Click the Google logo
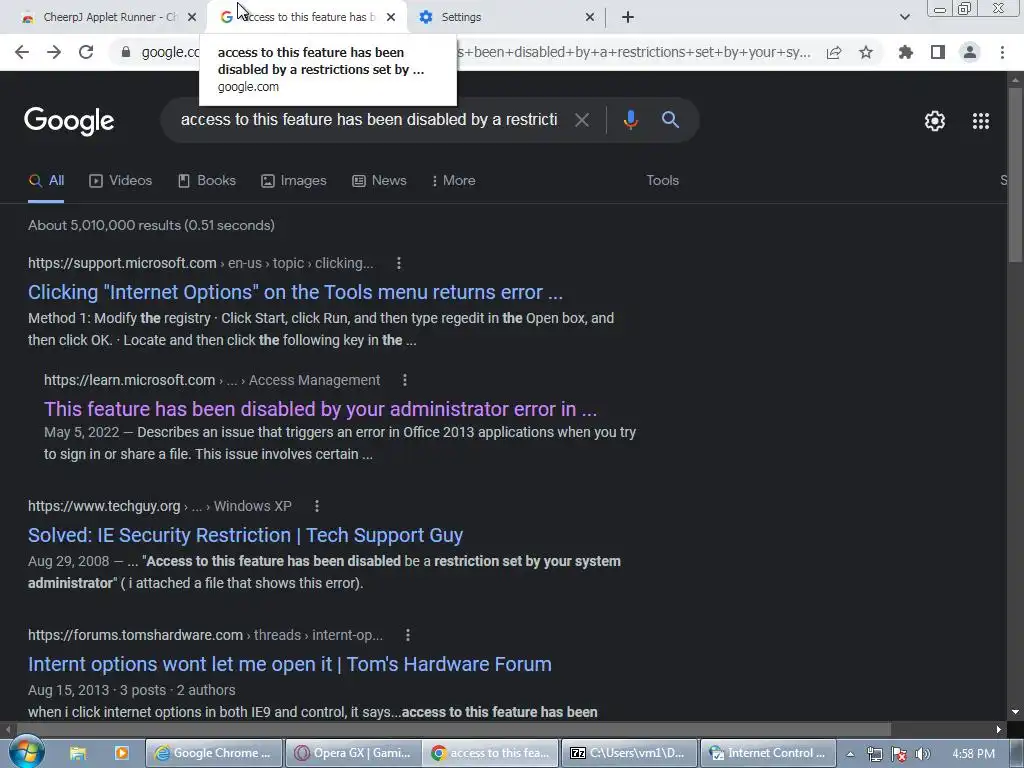Screen dimensions: 1024x768 (x=69, y=121)
